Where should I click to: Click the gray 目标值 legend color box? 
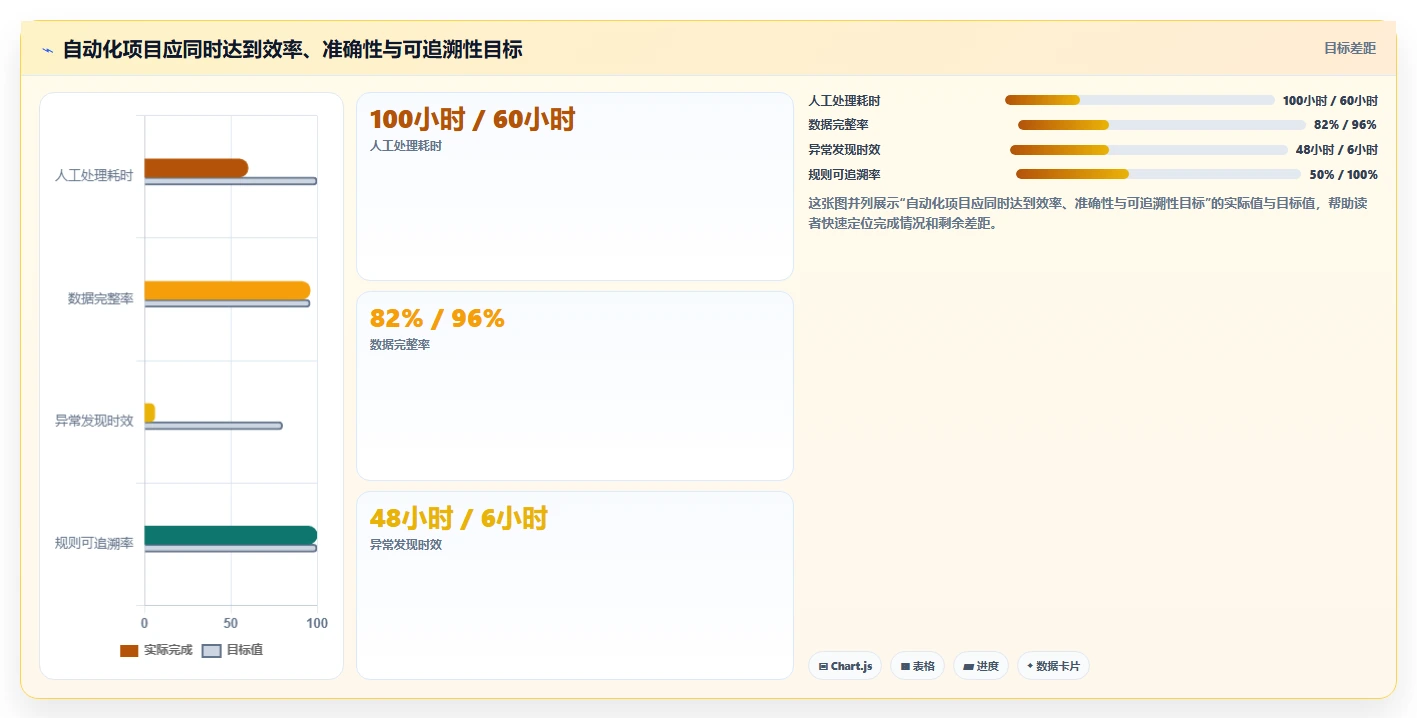pyautogui.click(x=211, y=651)
